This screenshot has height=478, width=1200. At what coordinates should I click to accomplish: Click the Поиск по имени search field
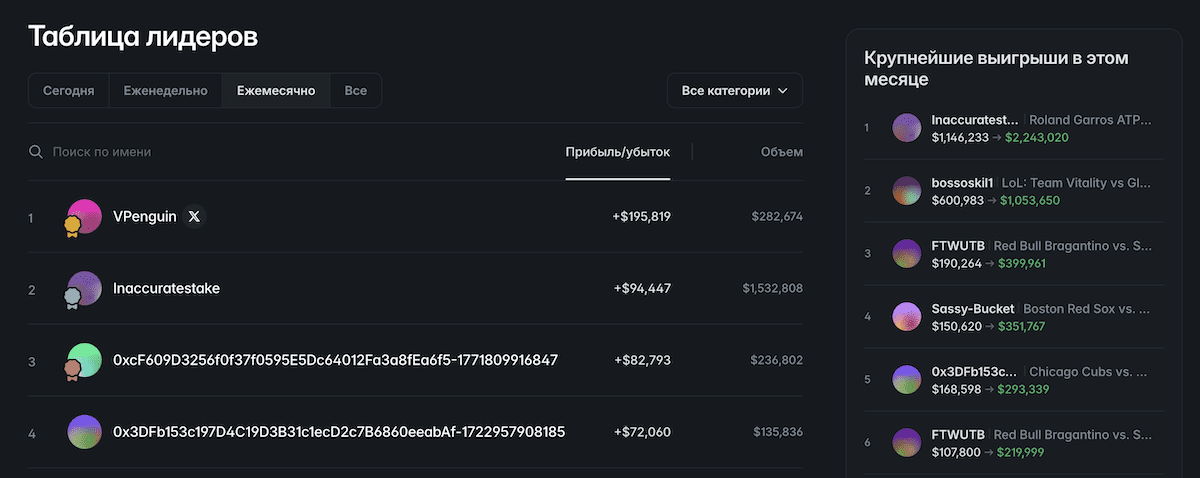click(x=290, y=152)
